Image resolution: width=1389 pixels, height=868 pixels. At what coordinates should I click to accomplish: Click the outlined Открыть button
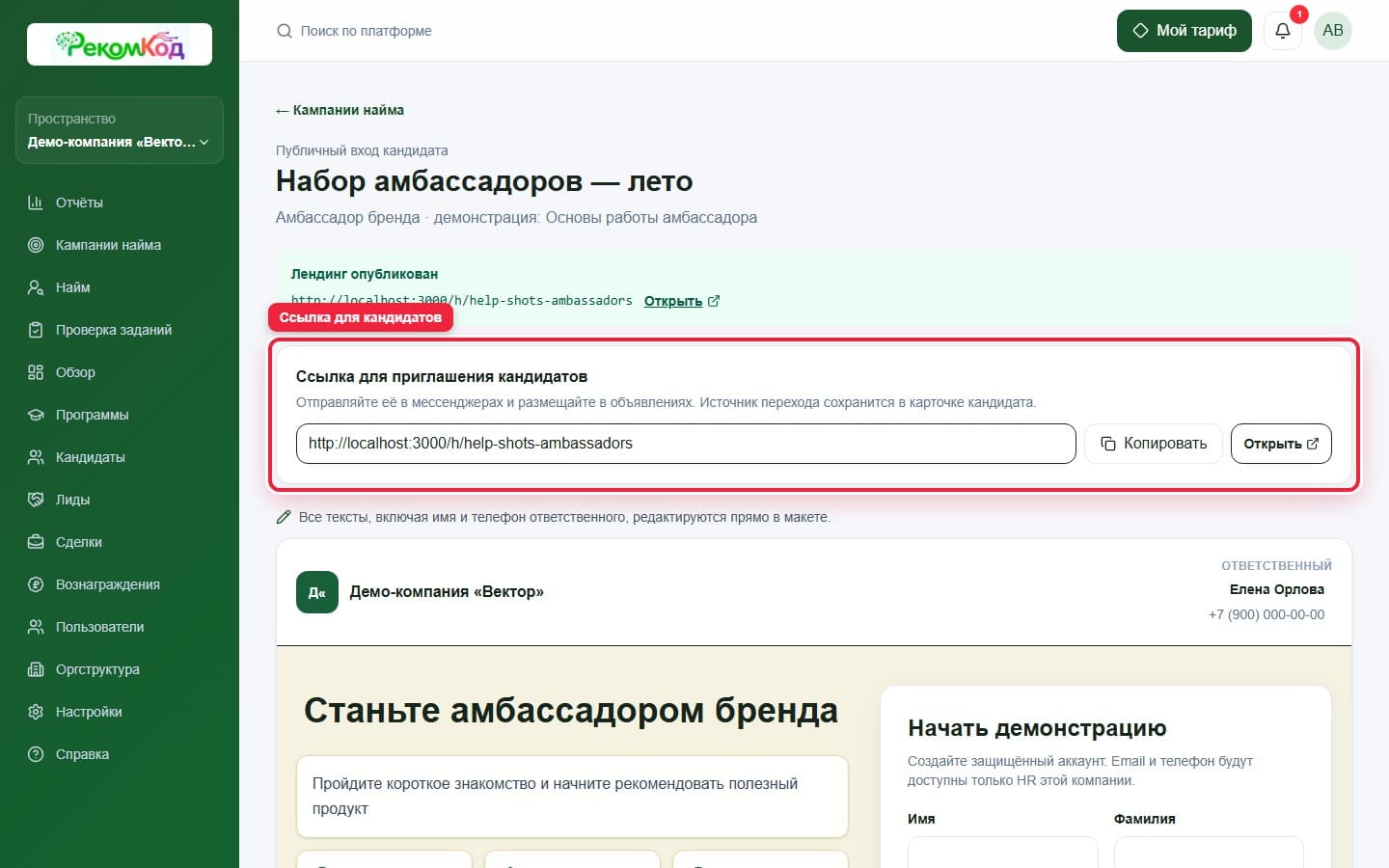click(x=1281, y=444)
